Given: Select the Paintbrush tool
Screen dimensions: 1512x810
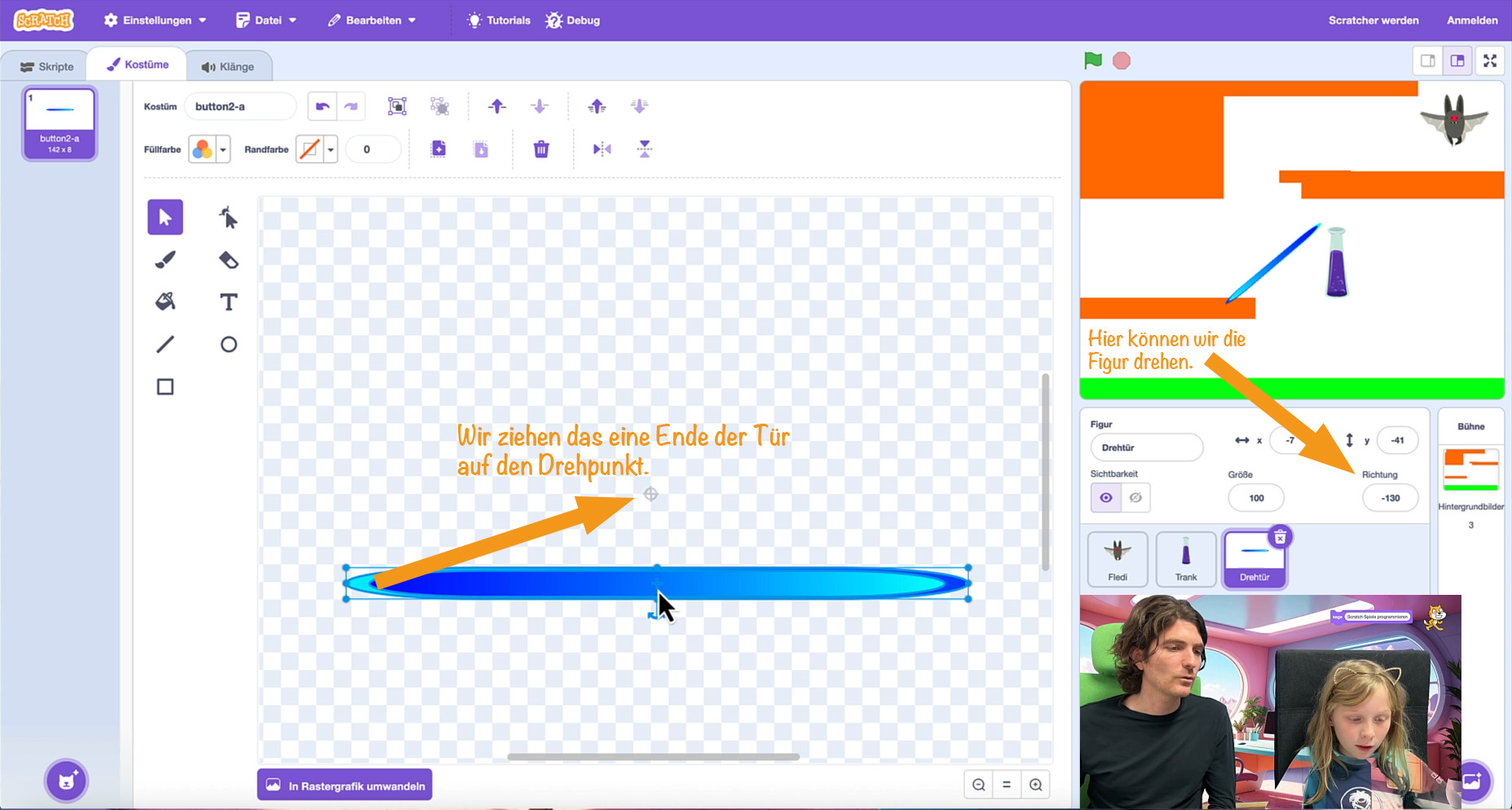Looking at the screenshot, I should (165, 260).
